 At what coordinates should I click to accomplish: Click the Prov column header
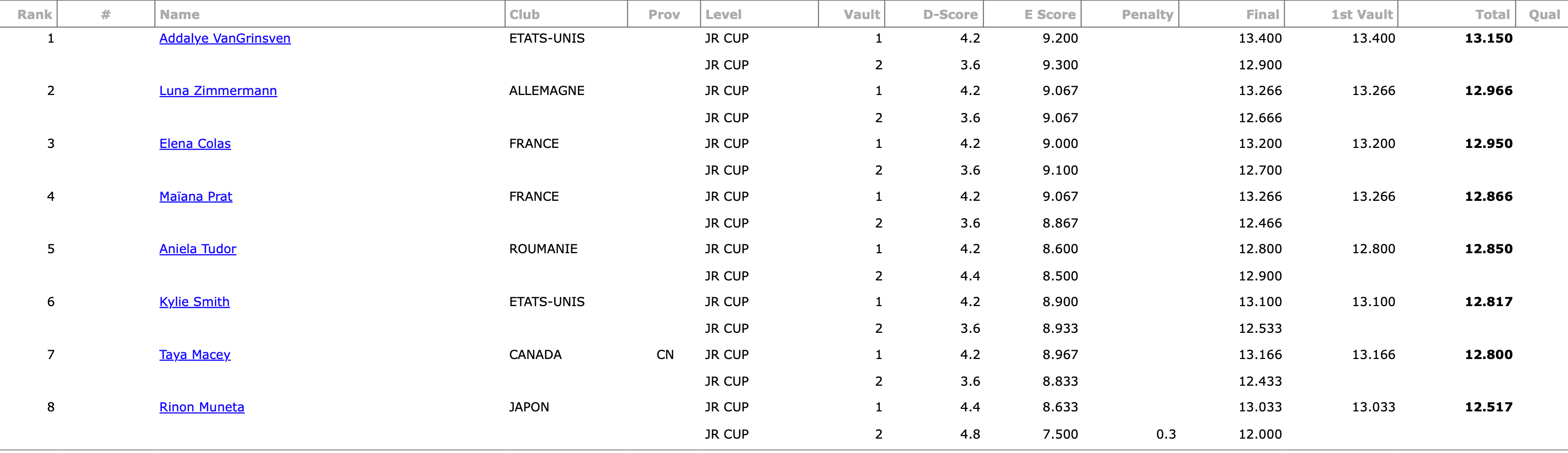coord(664,14)
